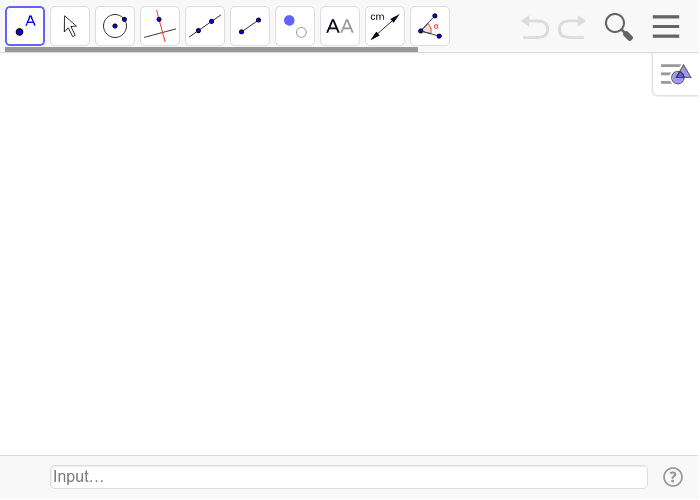Open the style bar panel toggle

(x=675, y=74)
